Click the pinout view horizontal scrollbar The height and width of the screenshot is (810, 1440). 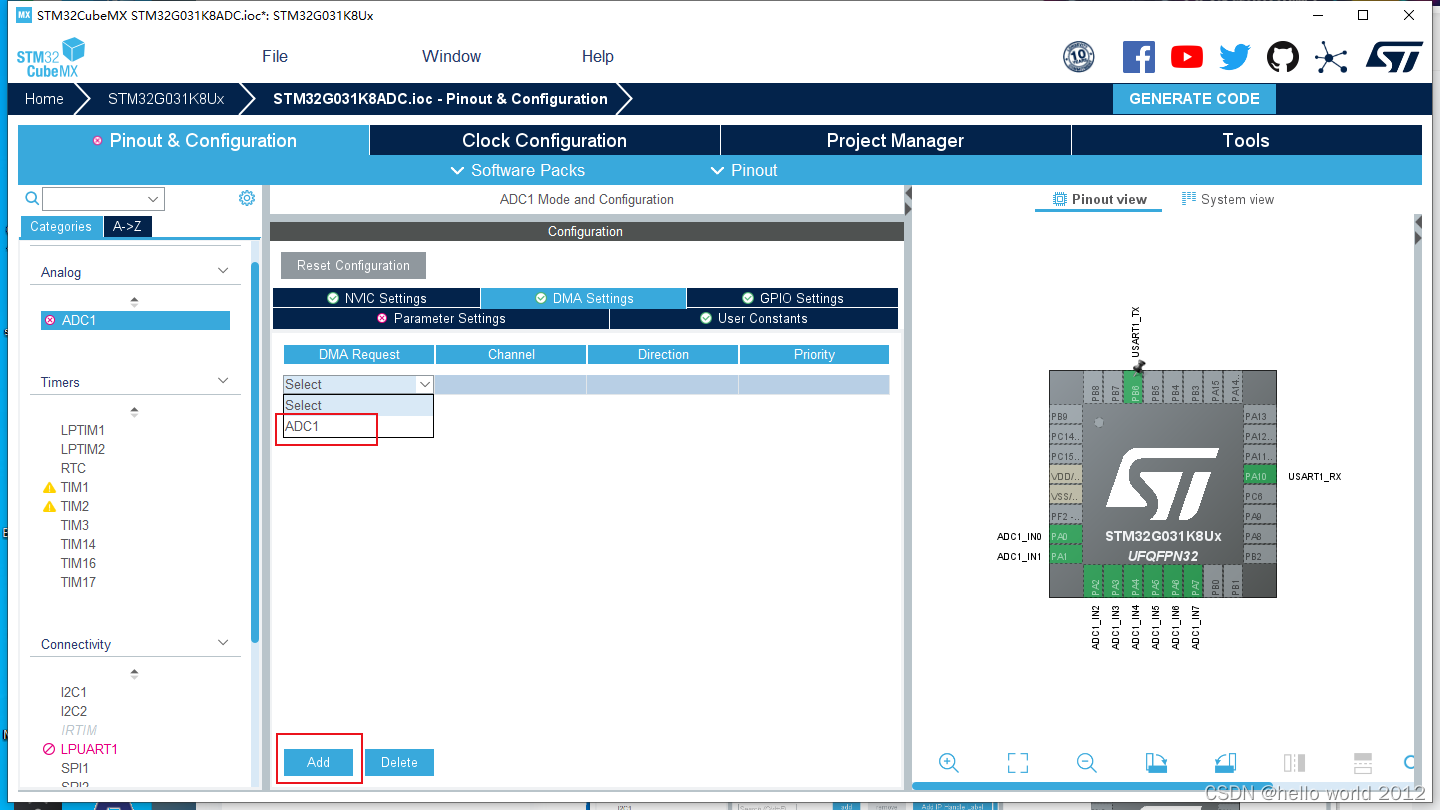click(x=1092, y=786)
